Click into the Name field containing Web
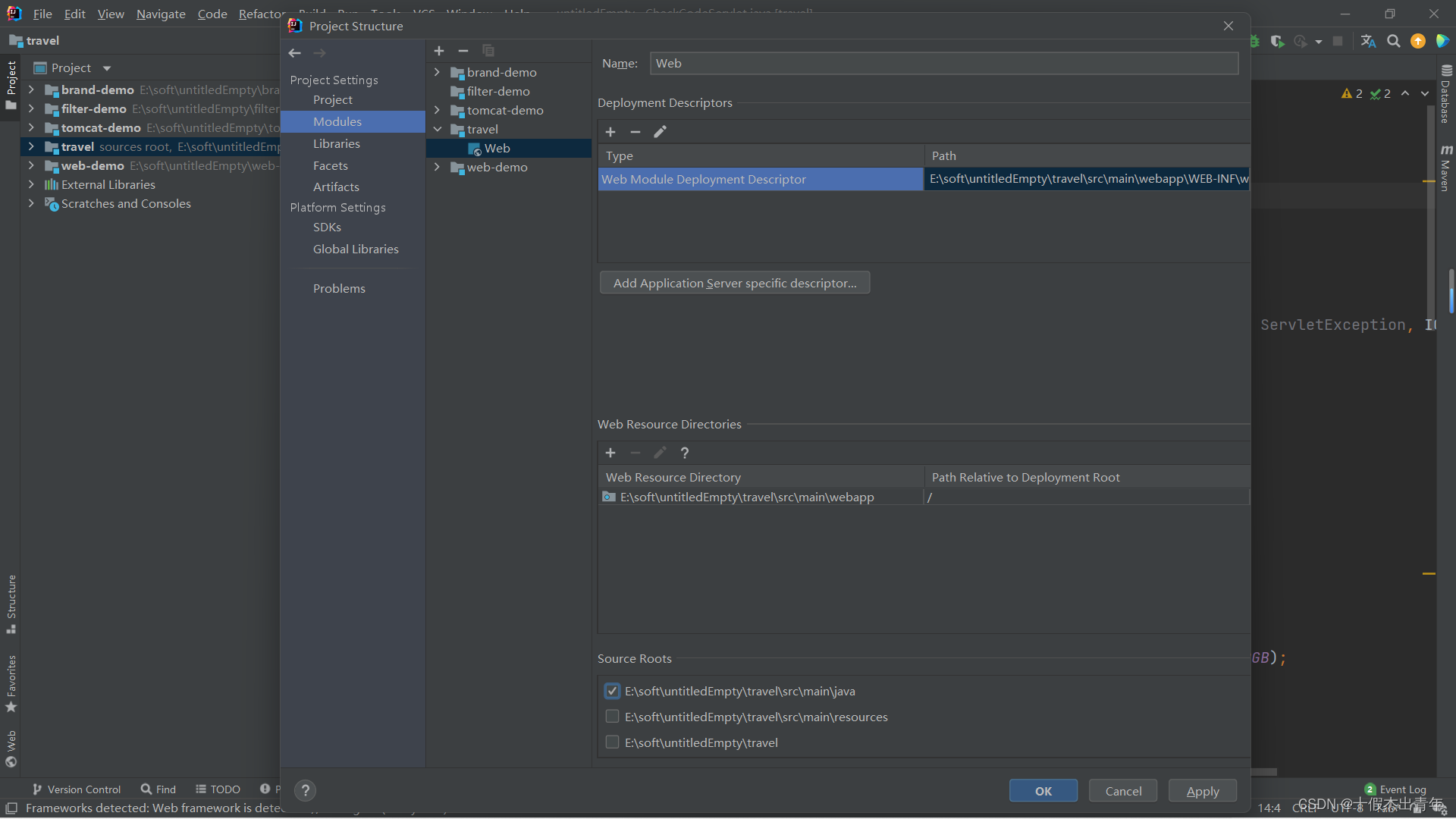The height and width of the screenshot is (819, 1456). pyautogui.click(x=944, y=64)
